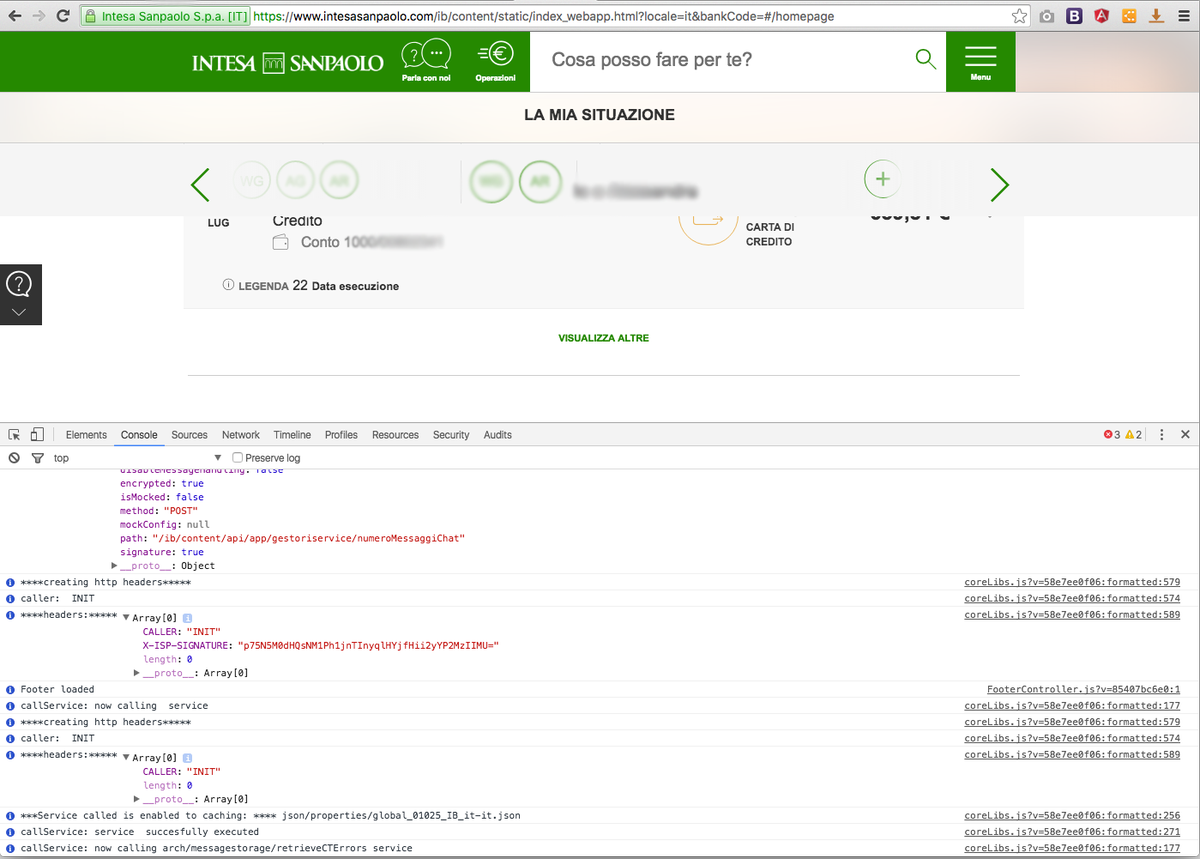Expand the help widget down chevron
This screenshot has width=1200, height=859.
tap(19, 312)
